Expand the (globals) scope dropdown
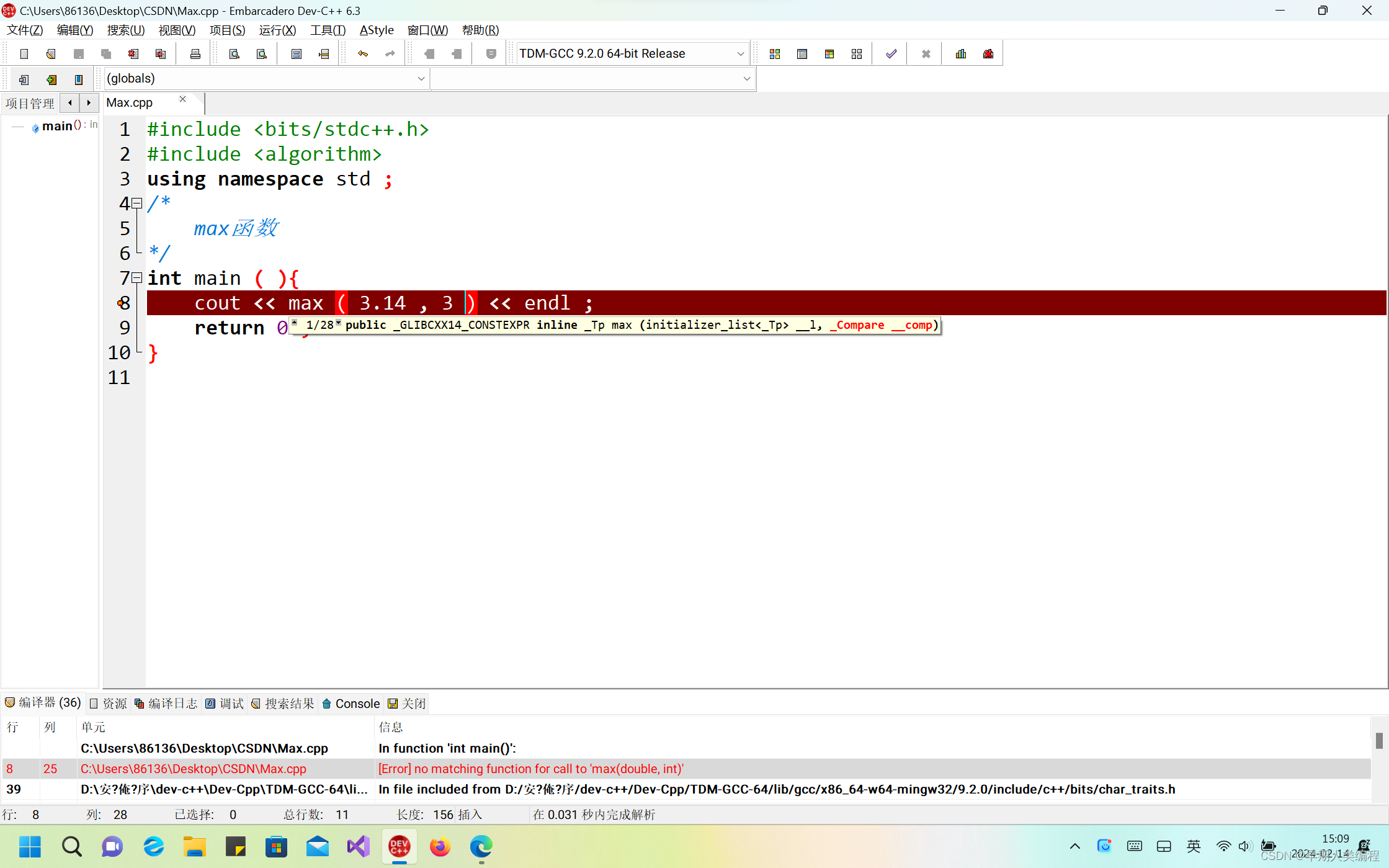 pyautogui.click(x=421, y=79)
